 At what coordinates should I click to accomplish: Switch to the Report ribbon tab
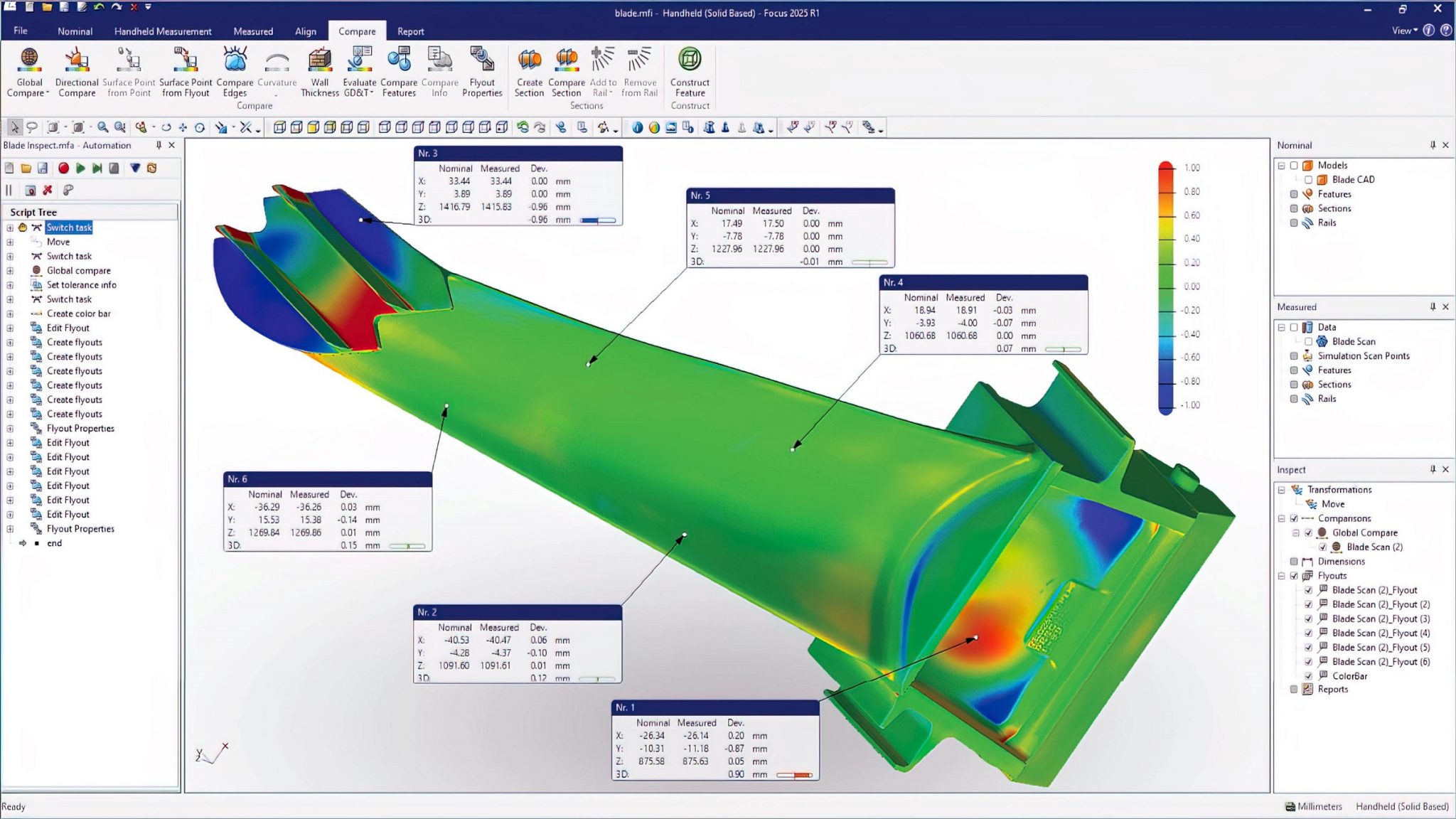coord(411,31)
